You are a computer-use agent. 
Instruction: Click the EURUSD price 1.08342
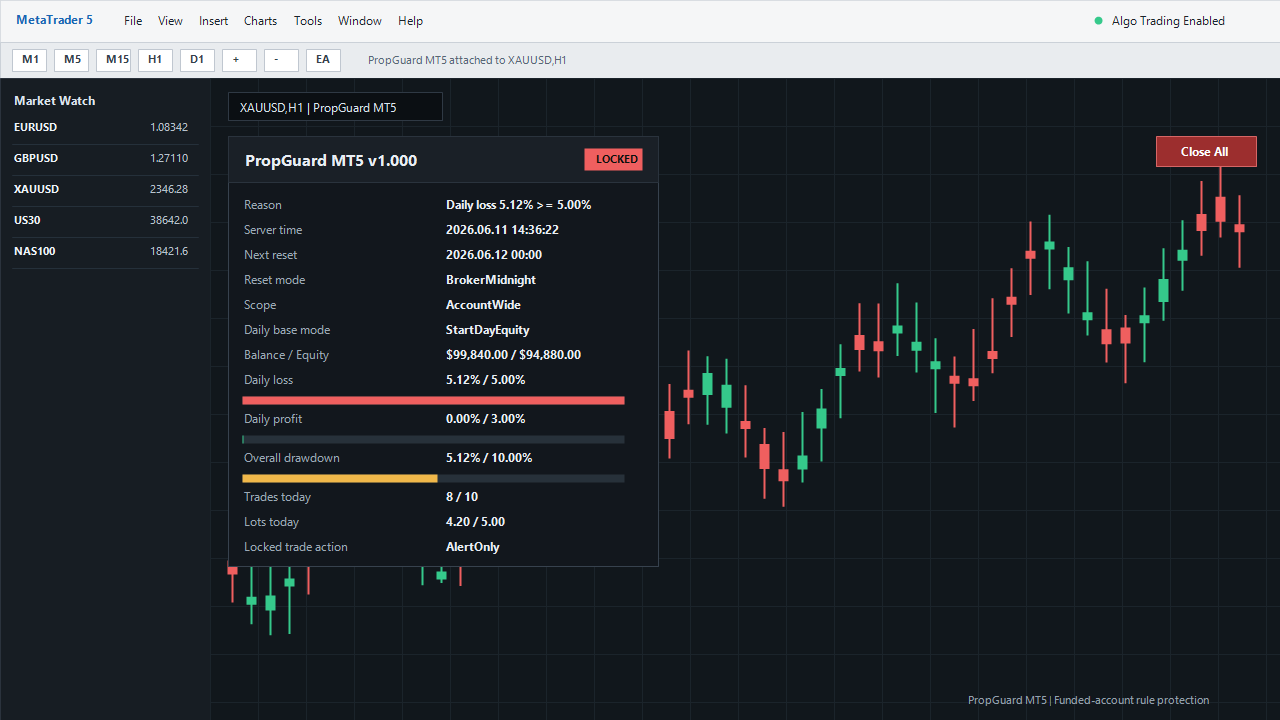click(x=169, y=128)
